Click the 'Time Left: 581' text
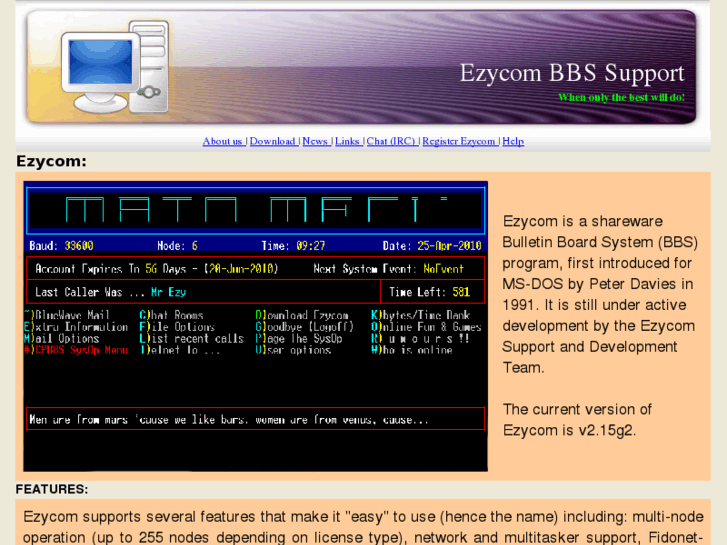Screen dimensions: 727x545 click(x=429, y=292)
